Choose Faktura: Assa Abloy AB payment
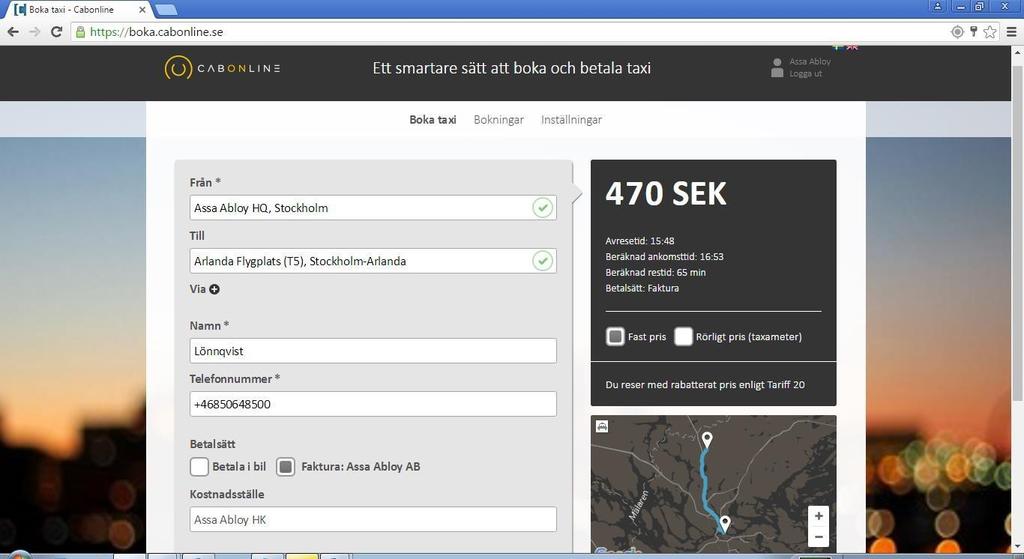 coord(285,466)
